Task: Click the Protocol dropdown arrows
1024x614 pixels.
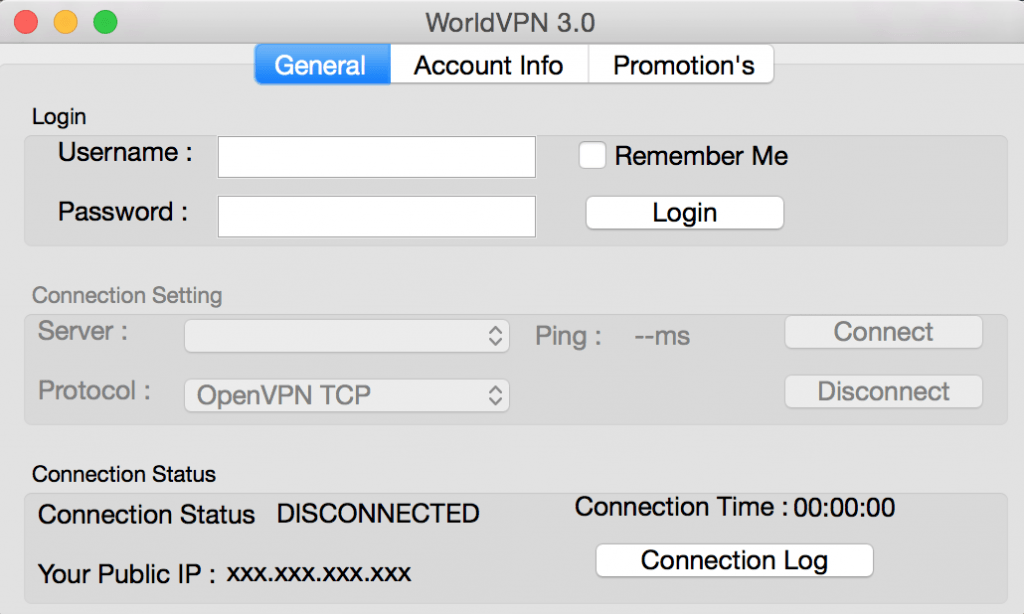Action: coord(496,395)
